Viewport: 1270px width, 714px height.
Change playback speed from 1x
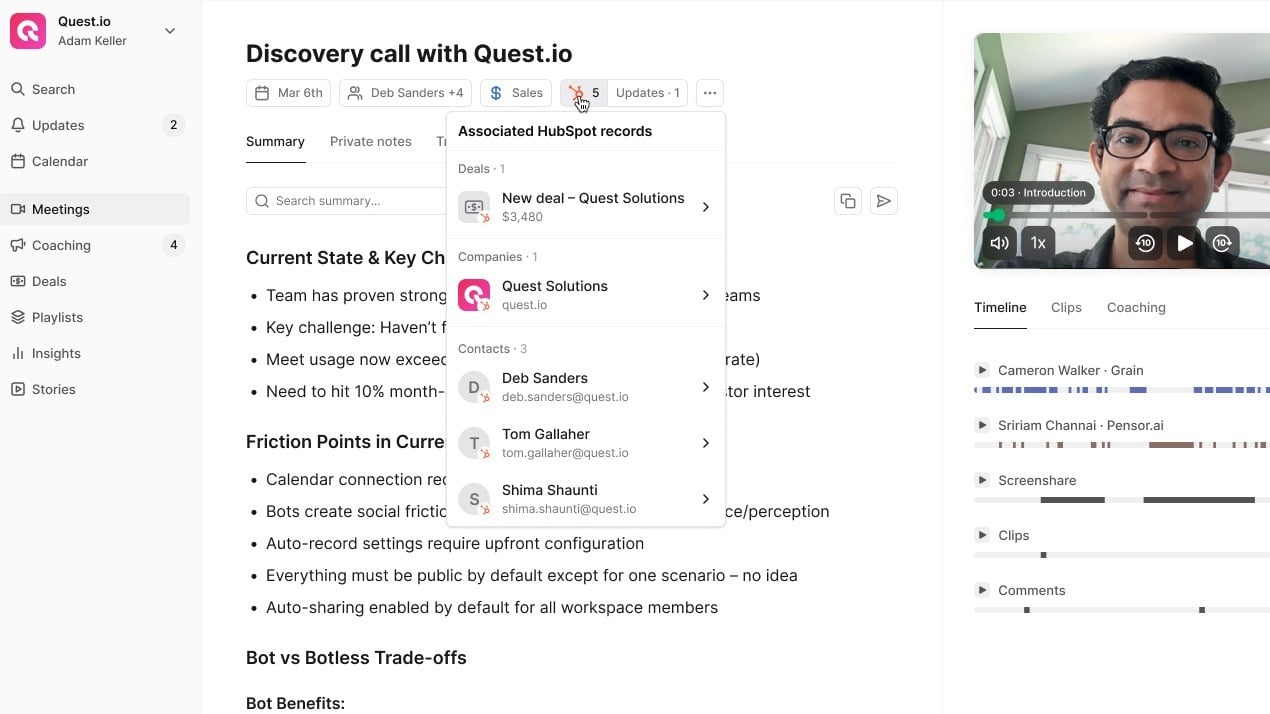click(1038, 243)
